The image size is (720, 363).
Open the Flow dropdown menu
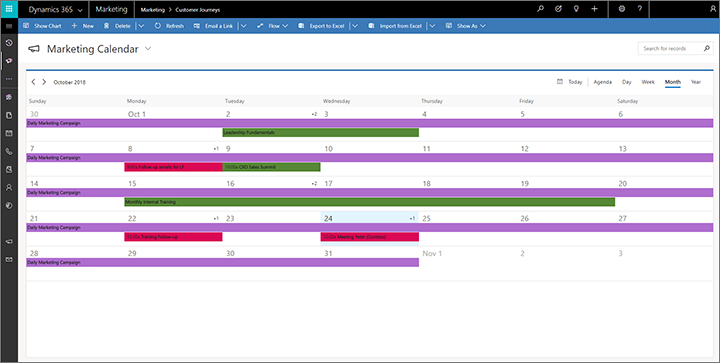coord(272,26)
